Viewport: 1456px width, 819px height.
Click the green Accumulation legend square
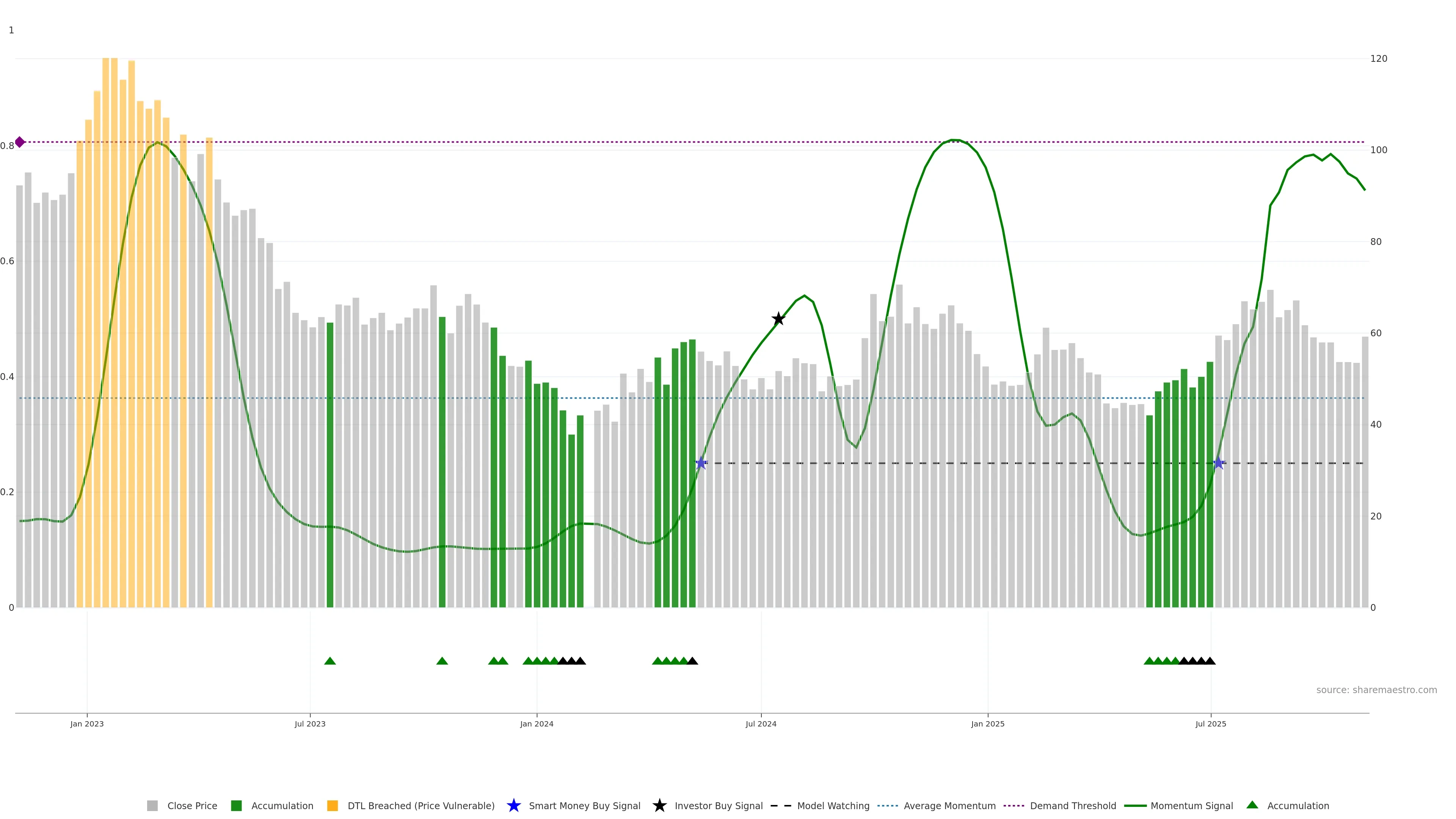point(236,805)
